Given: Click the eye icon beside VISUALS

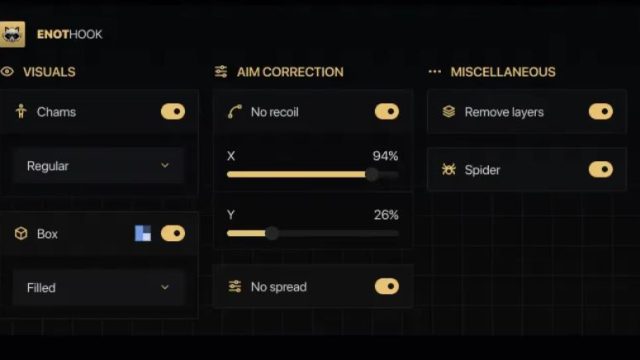Looking at the screenshot, I should point(7,72).
